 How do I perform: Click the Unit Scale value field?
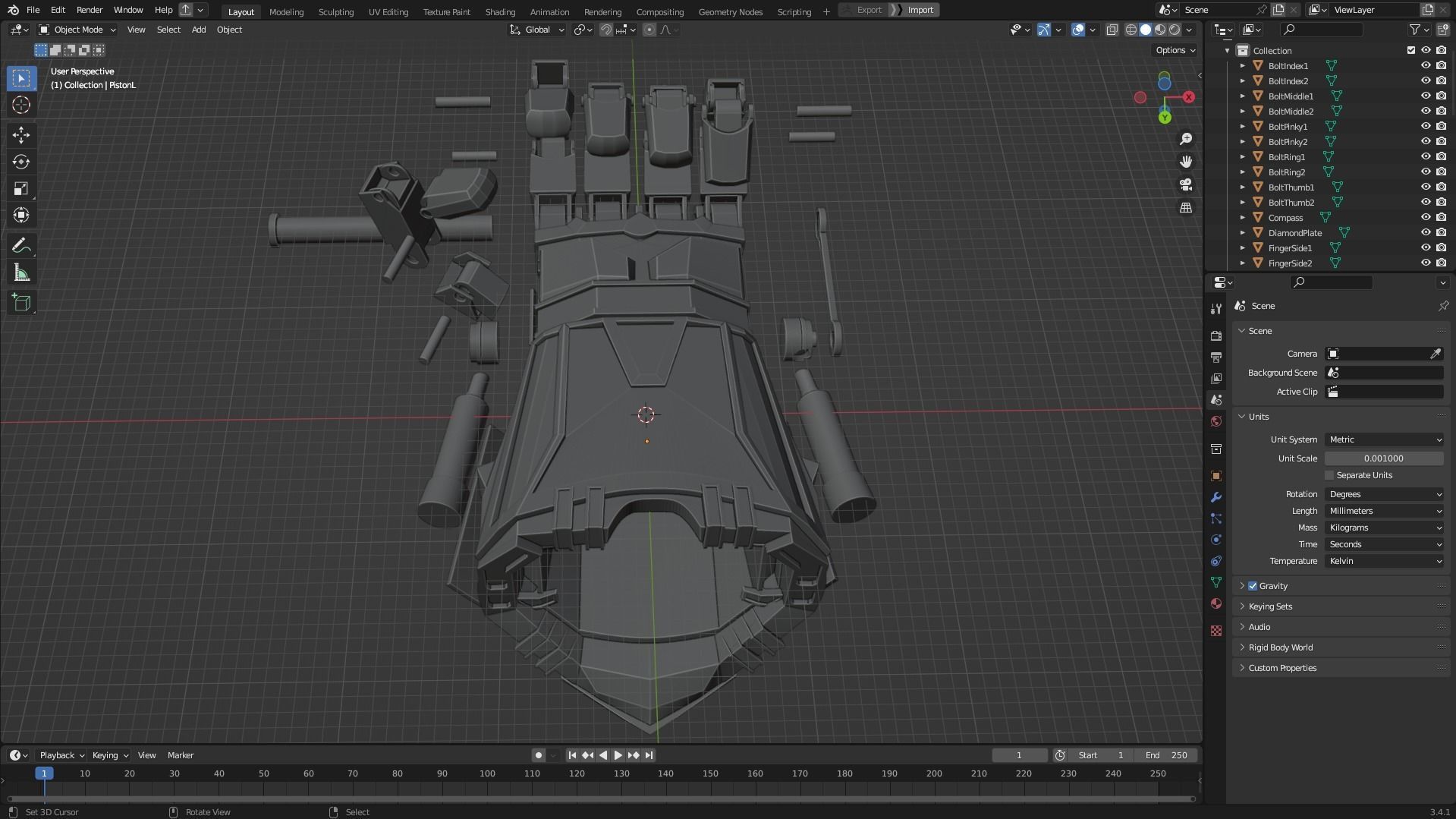pyautogui.click(x=1383, y=458)
